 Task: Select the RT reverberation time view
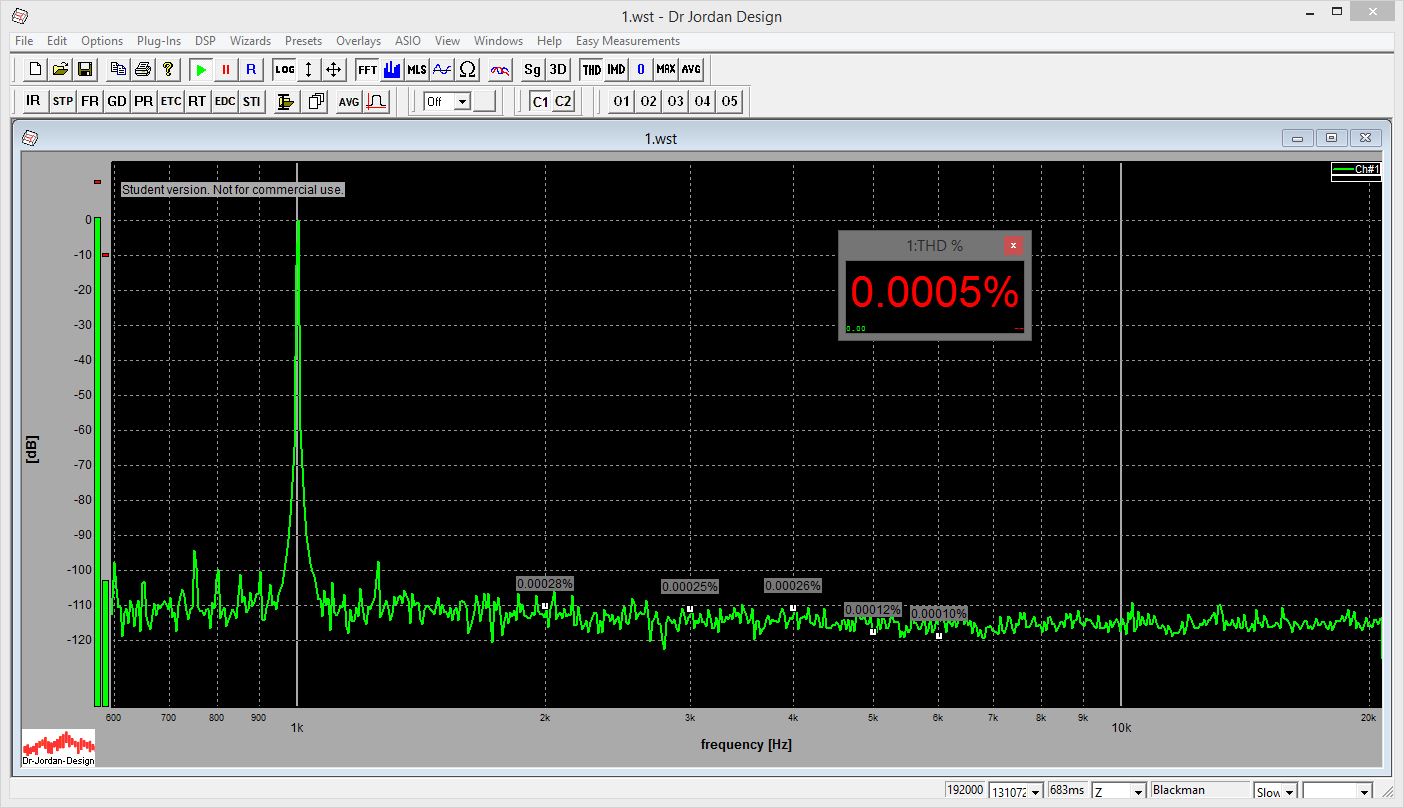pos(197,101)
